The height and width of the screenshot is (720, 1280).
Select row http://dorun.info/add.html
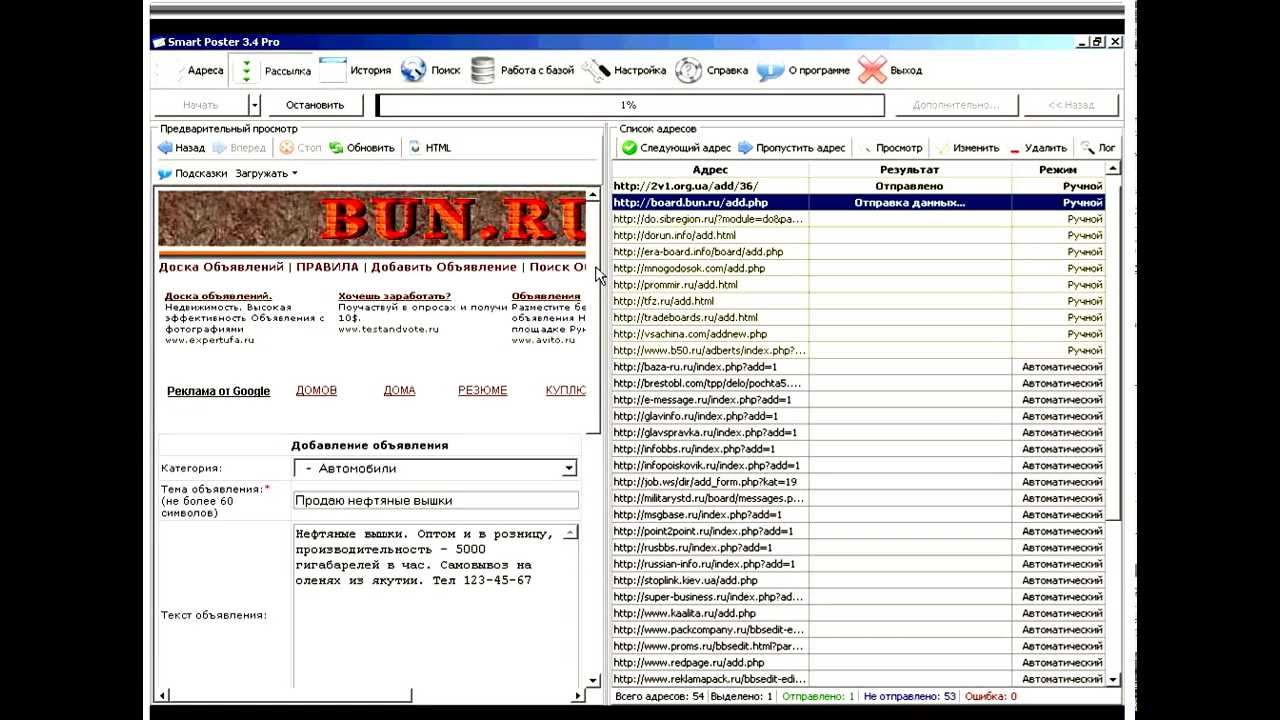click(858, 236)
